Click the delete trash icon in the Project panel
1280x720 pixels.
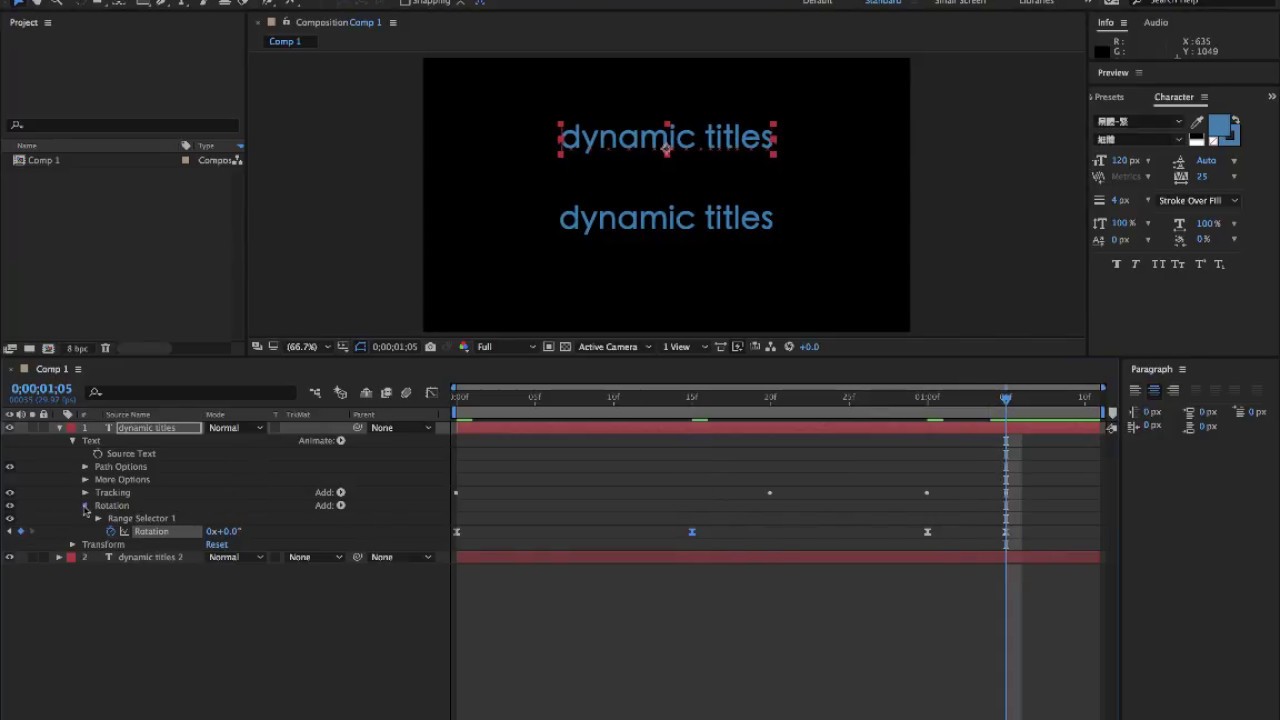[105, 348]
